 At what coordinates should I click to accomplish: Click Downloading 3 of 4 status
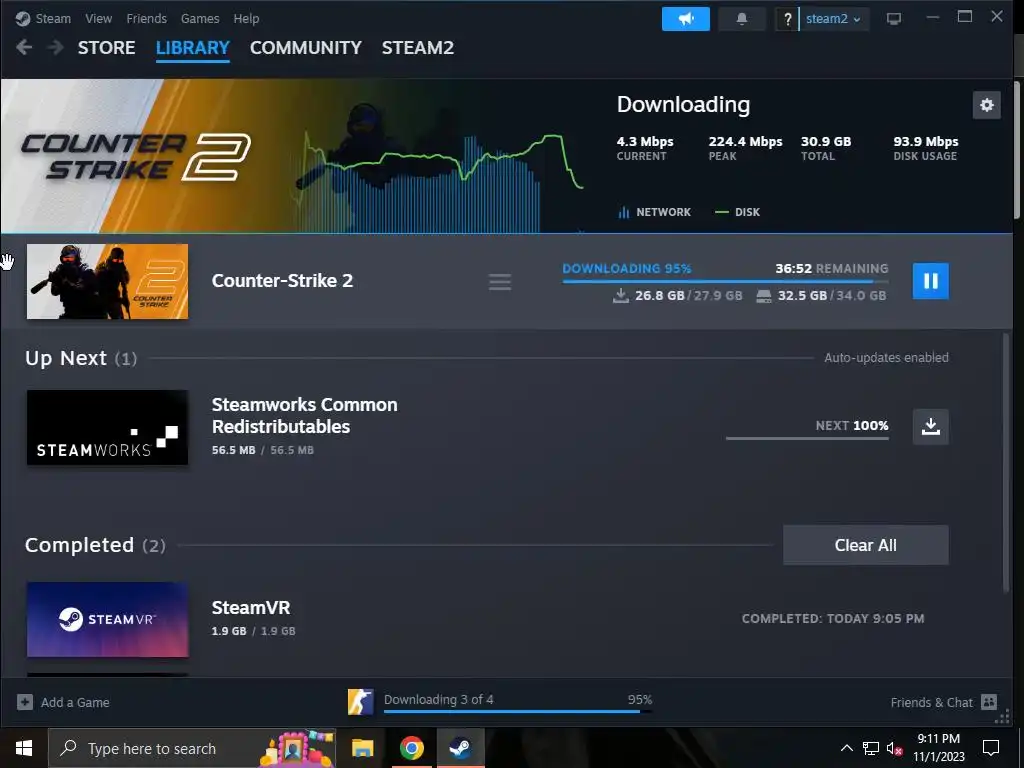(x=438, y=699)
